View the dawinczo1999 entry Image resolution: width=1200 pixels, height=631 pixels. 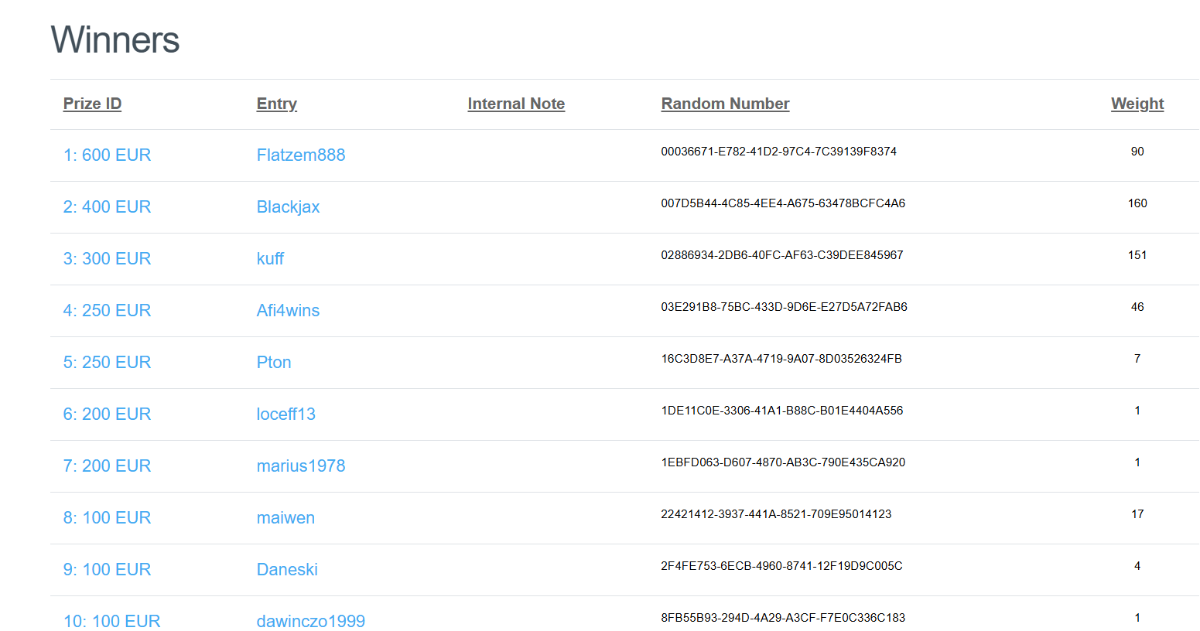coord(311,621)
